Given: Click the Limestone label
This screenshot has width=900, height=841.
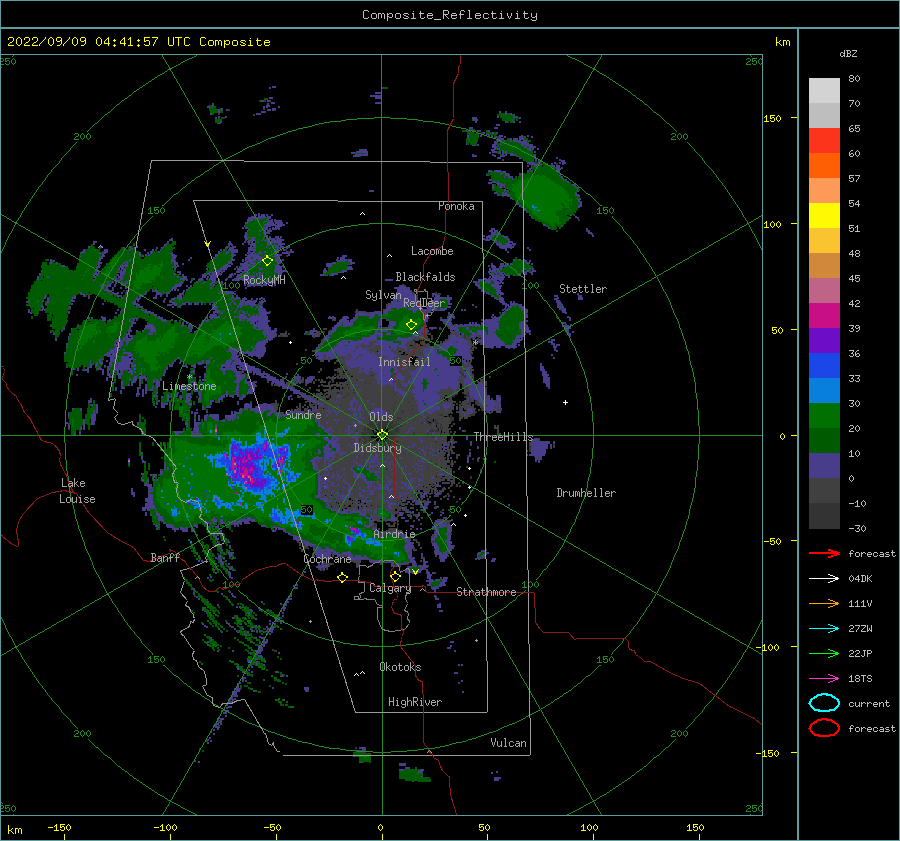Looking at the screenshot, I should pyautogui.click(x=189, y=386).
